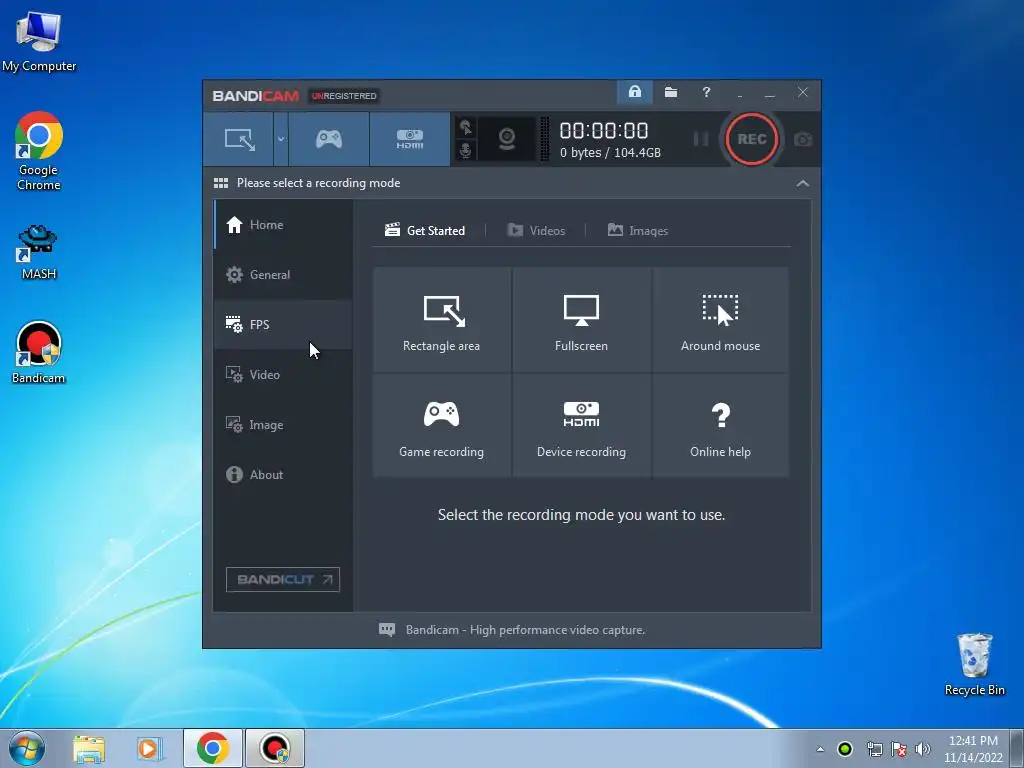The width and height of the screenshot is (1024, 768).
Task: Open the screen recording mode dropdown arrow
Action: pos(281,139)
